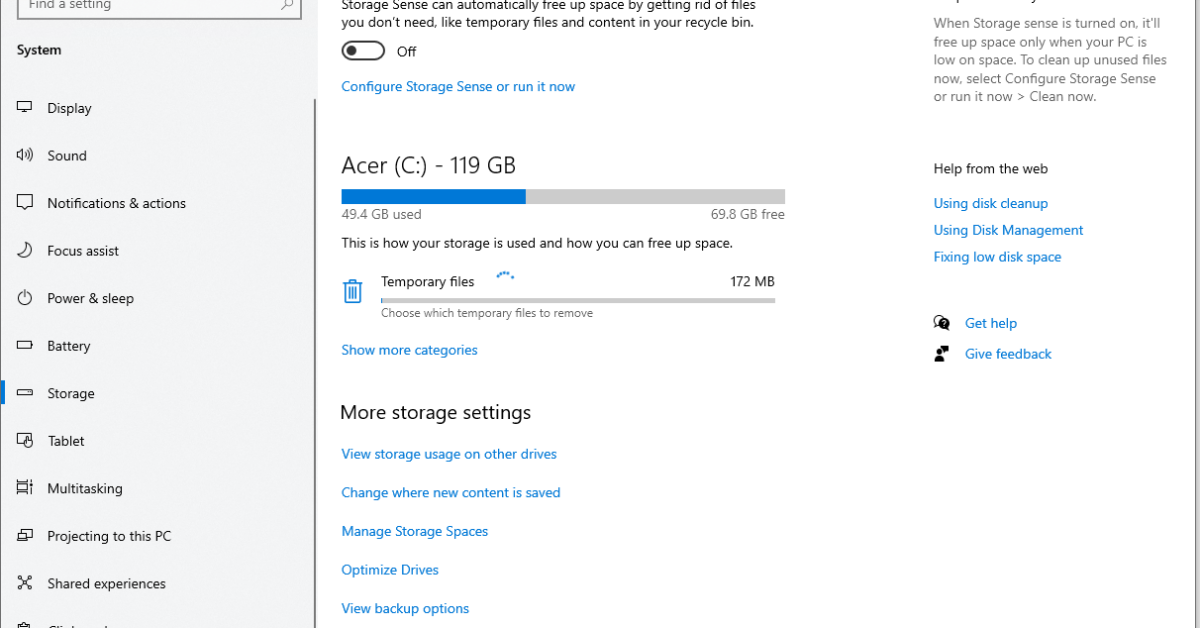1200x628 pixels.
Task: Click the Get help chat icon
Action: tap(941, 323)
